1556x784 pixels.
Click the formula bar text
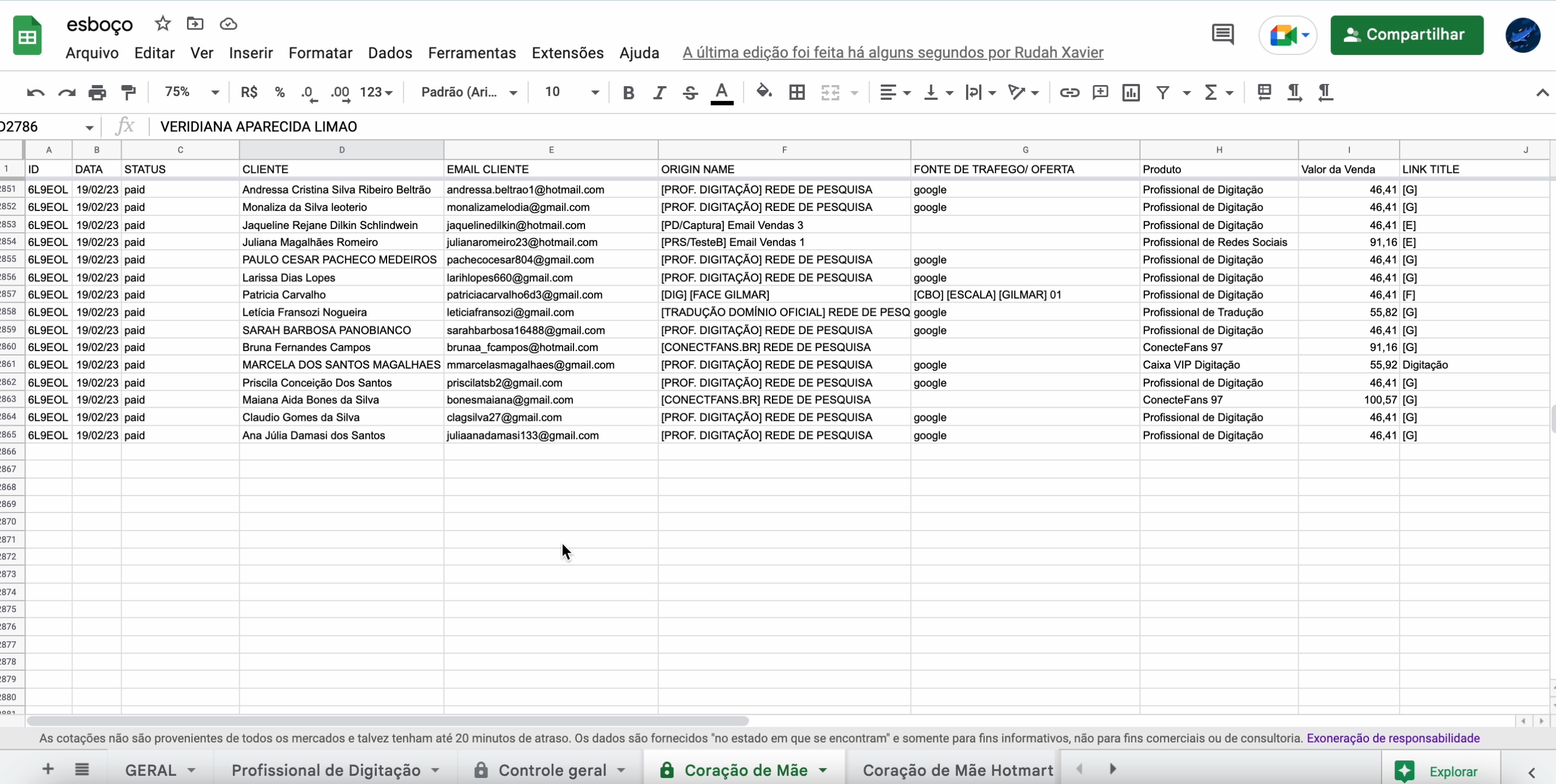pyautogui.click(x=258, y=127)
